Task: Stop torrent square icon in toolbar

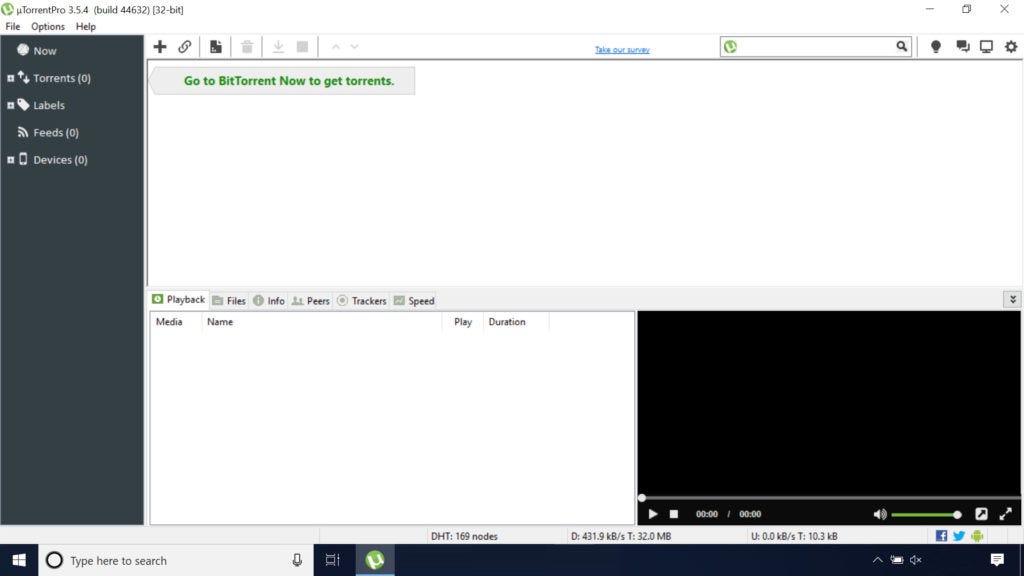Action: [302, 46]
